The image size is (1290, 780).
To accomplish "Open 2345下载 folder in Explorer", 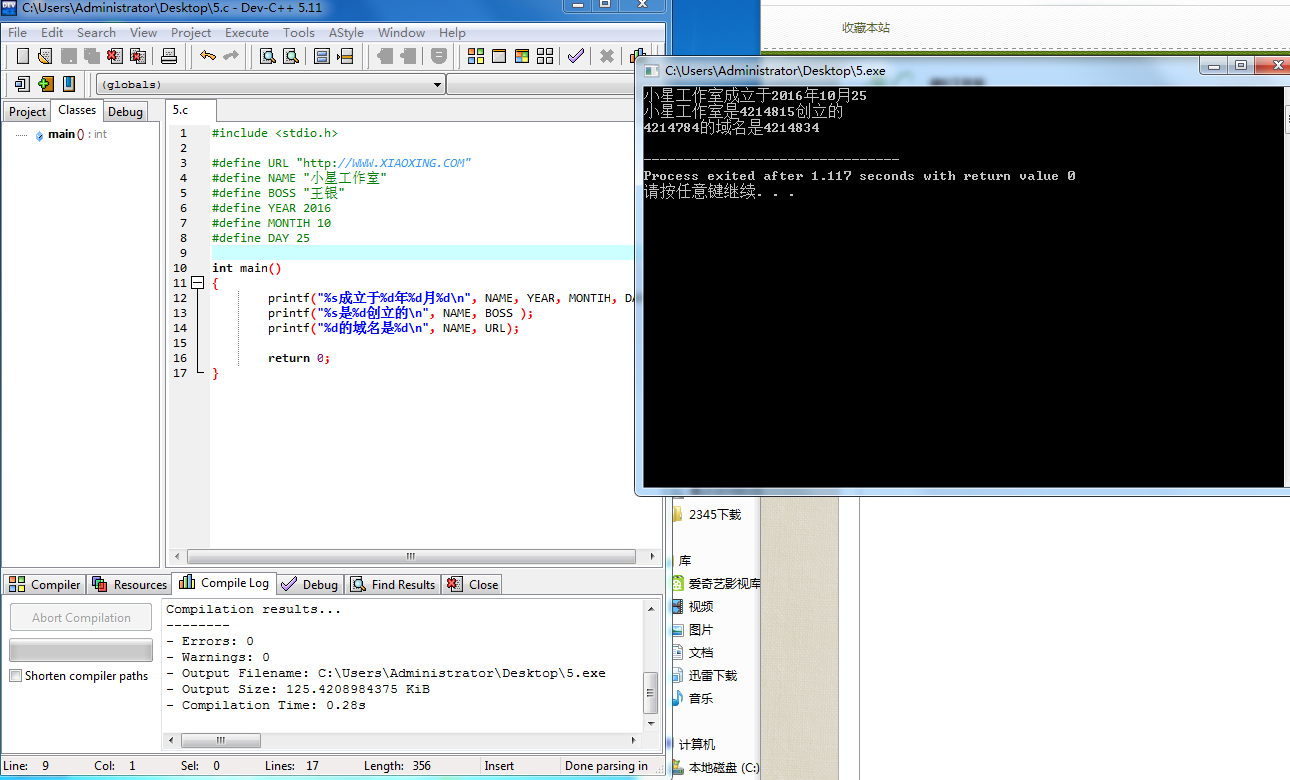I will click(x=715, y=515).
